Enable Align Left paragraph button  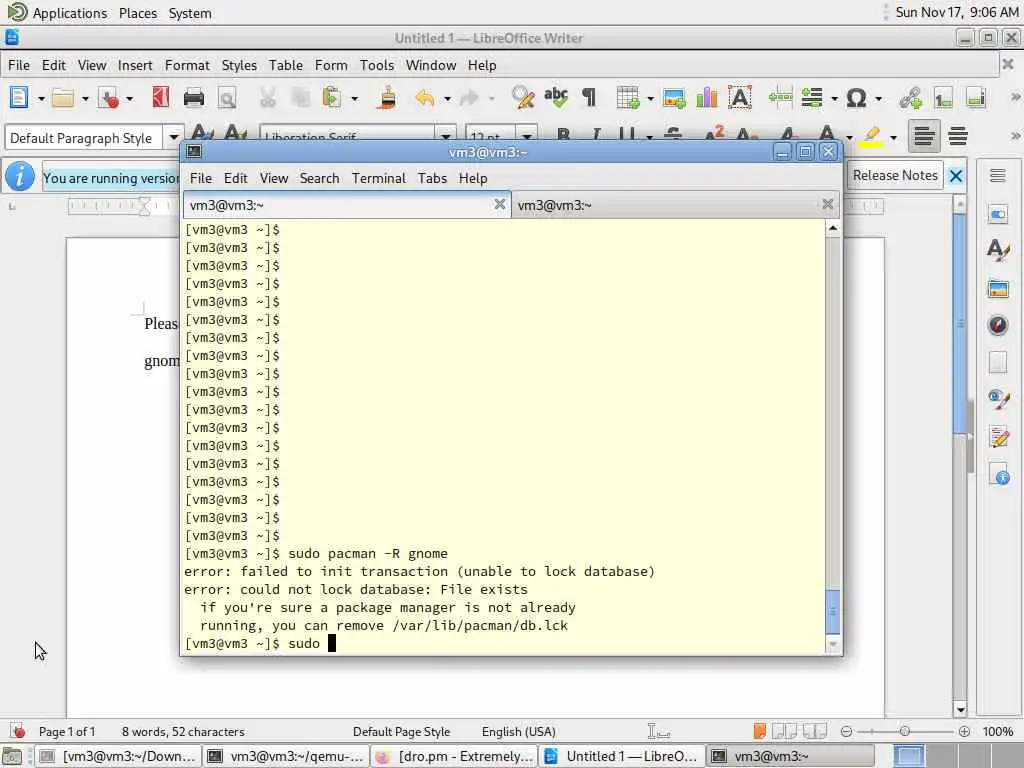click(923, 136)
